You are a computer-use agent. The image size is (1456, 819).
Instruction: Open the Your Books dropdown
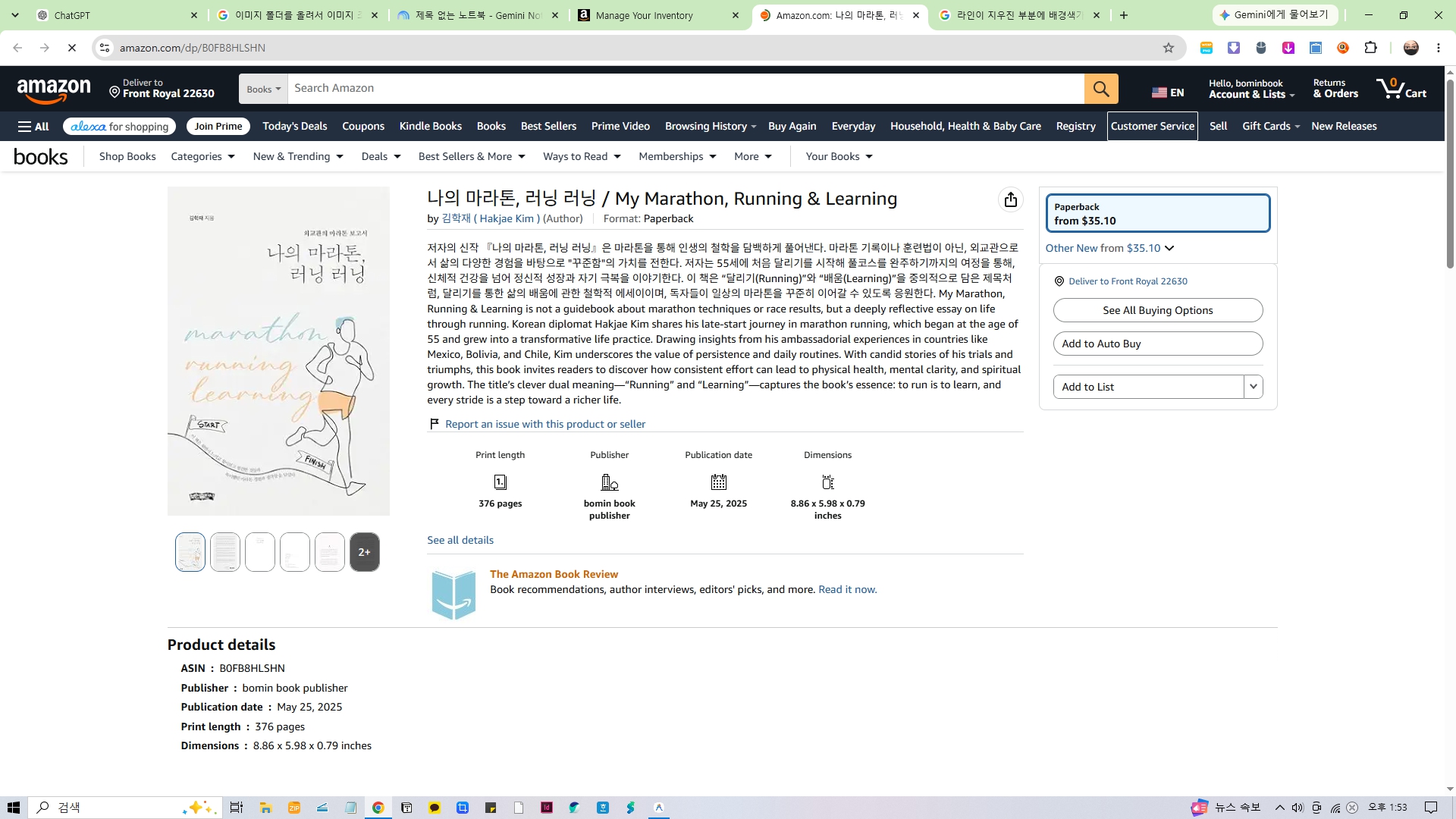839,156
